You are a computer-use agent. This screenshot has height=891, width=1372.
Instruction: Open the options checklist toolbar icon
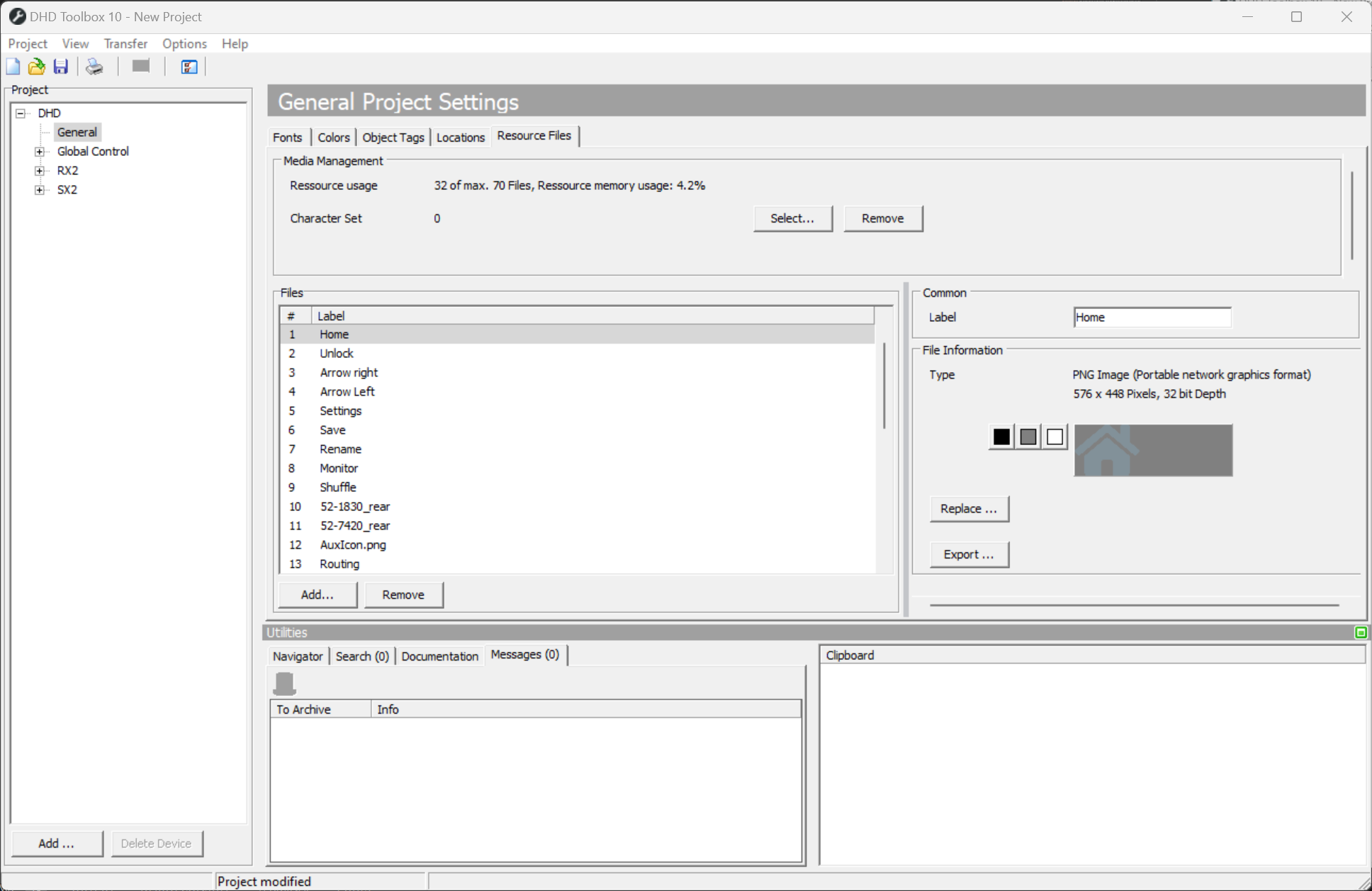[x=188, y=66]
